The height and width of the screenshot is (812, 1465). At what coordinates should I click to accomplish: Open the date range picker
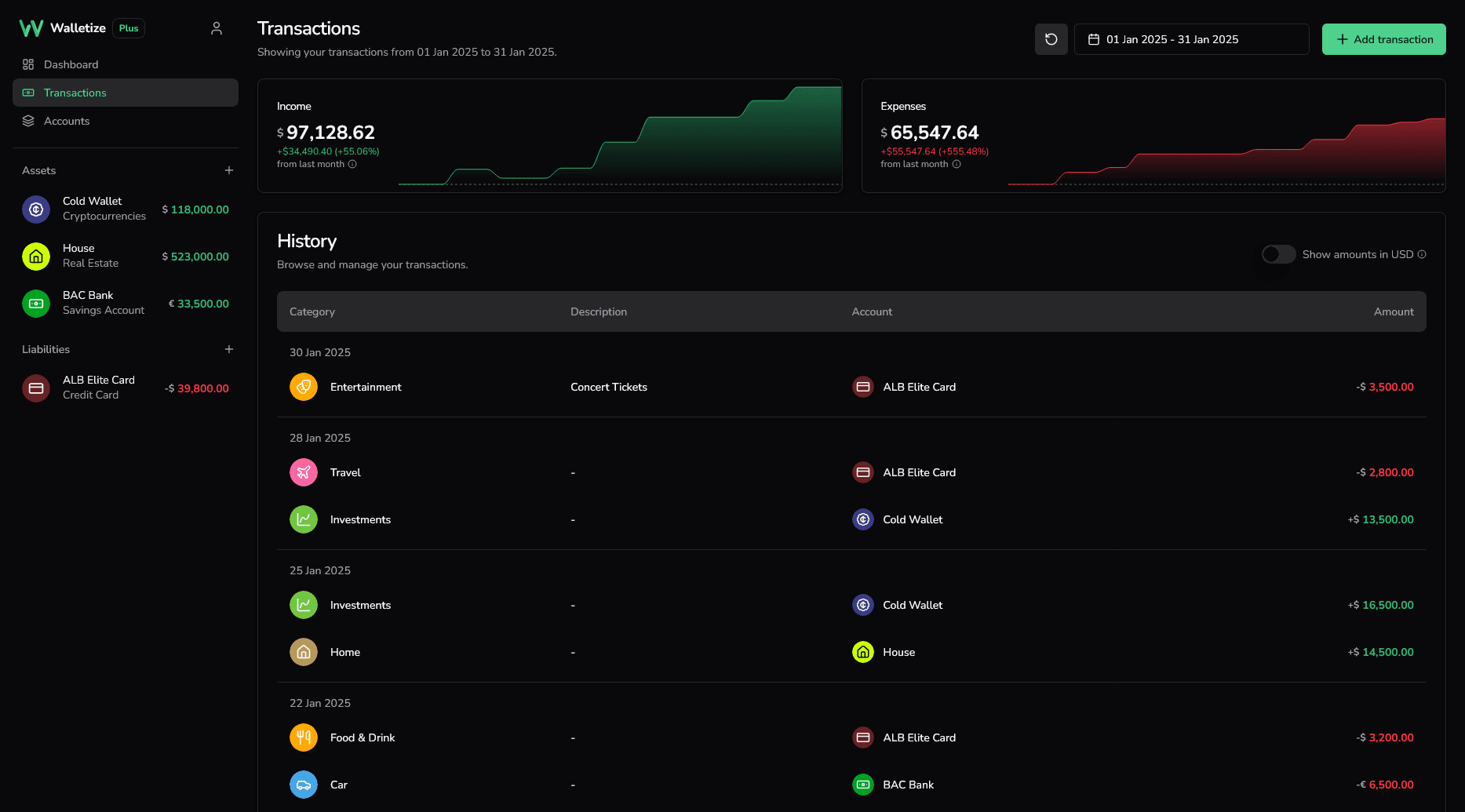[x=1190, y=39]
